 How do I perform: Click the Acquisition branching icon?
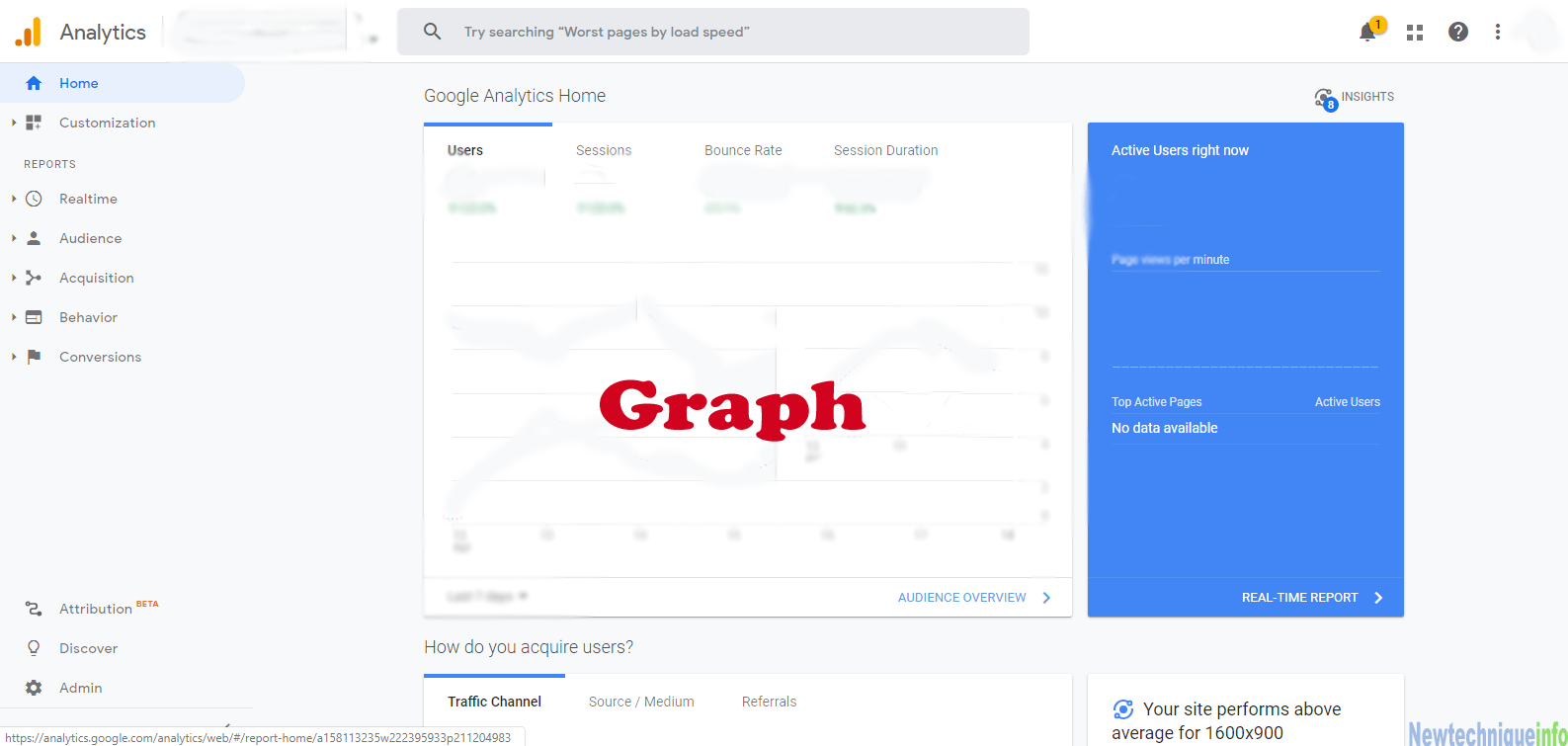34,278
